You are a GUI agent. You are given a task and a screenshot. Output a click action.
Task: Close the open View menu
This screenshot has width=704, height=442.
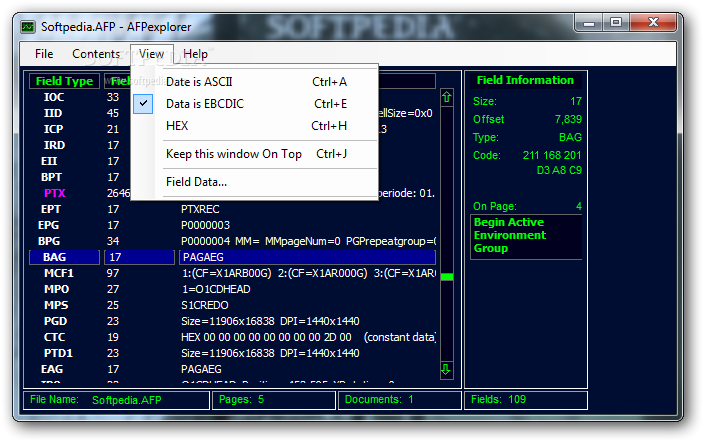pos(151,54)
